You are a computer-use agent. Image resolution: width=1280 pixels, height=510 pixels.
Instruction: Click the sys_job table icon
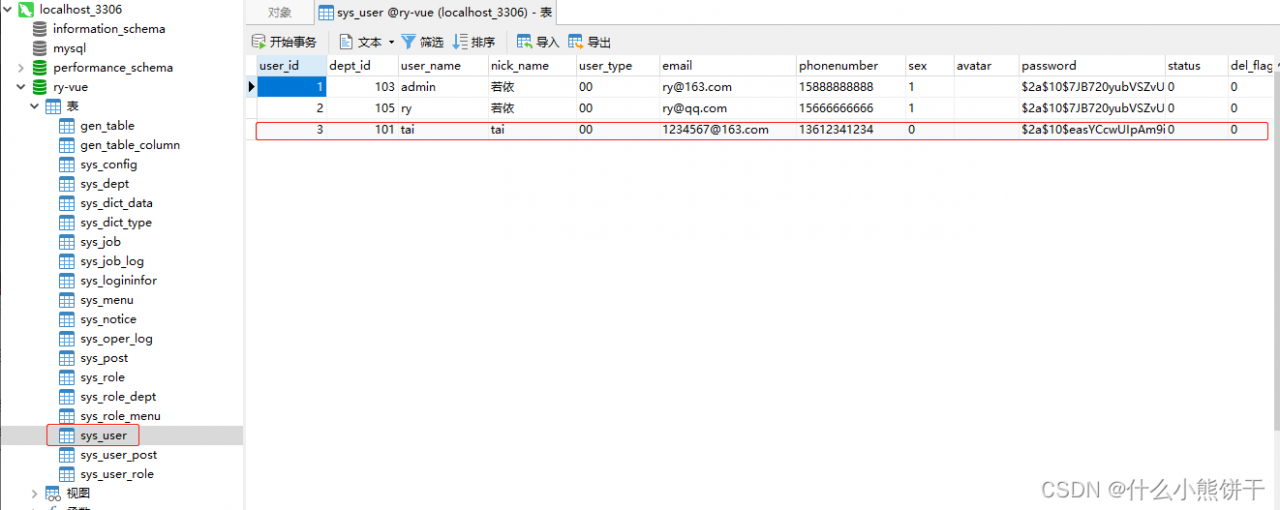(67, 242)
